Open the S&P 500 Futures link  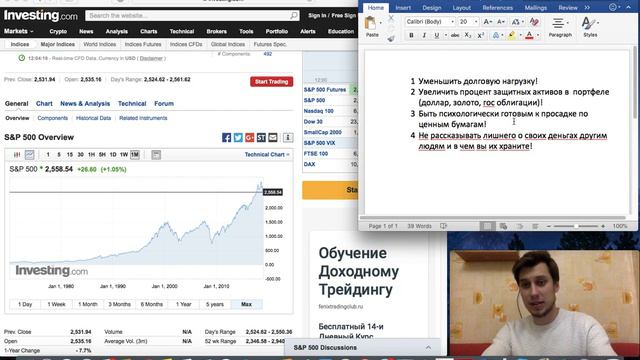click(325, 90)
